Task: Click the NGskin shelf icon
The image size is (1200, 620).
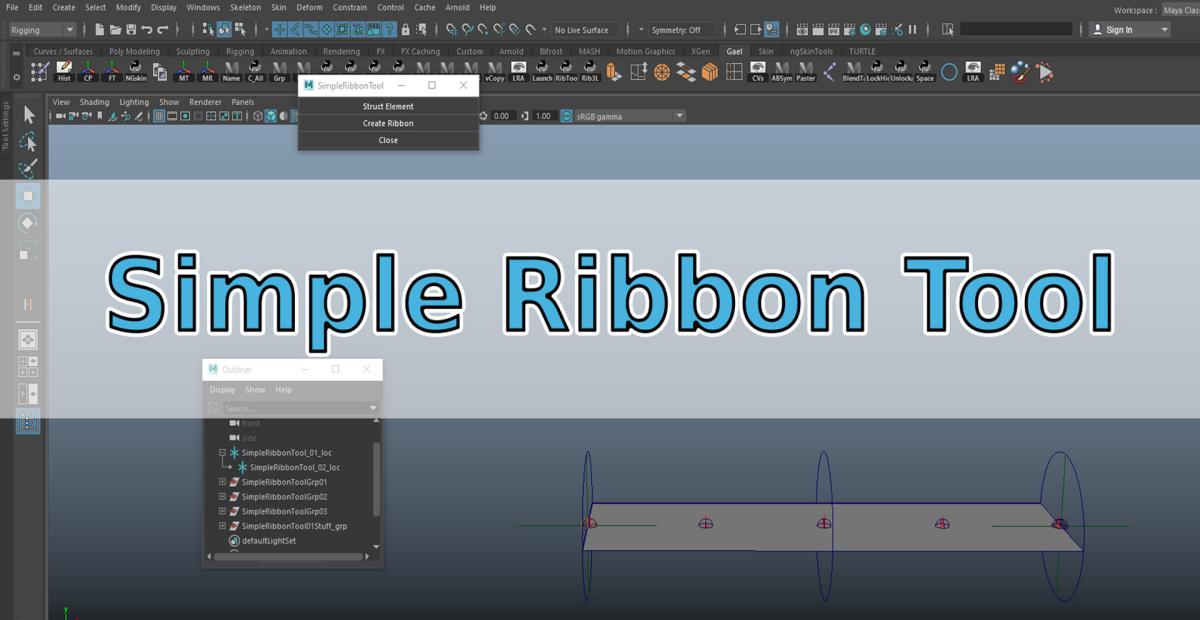Action: coord(135,71)
